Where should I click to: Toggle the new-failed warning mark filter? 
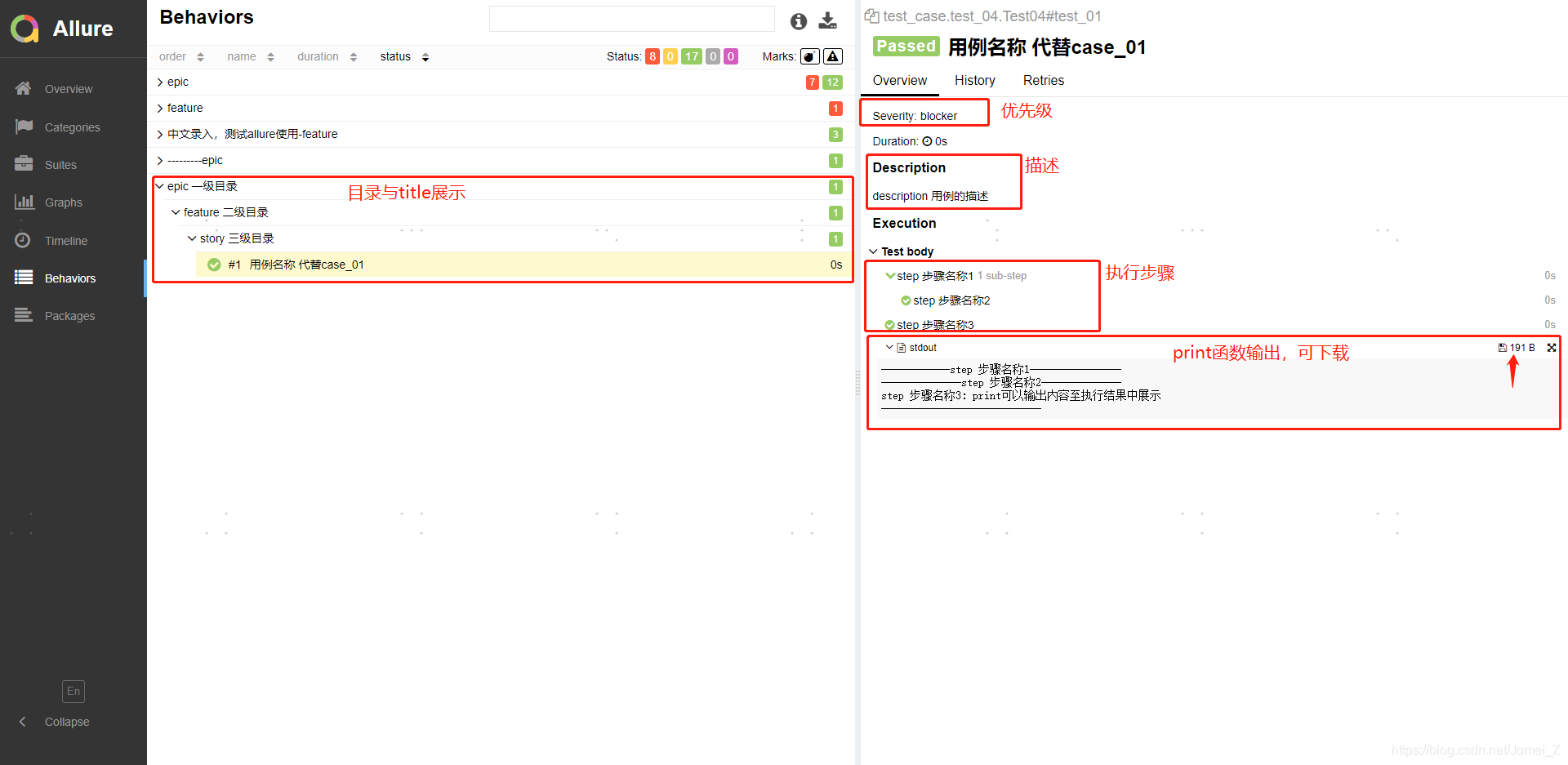833,56
